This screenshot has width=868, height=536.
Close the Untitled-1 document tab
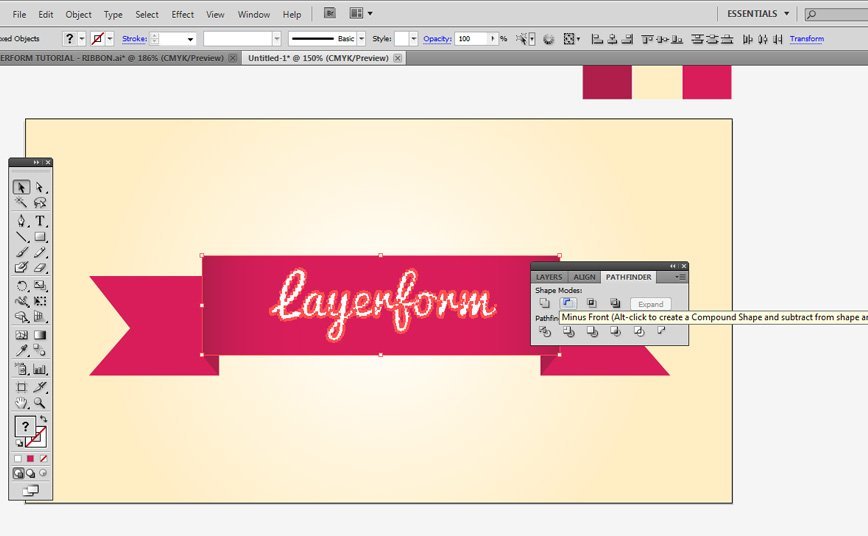(397, 58)
